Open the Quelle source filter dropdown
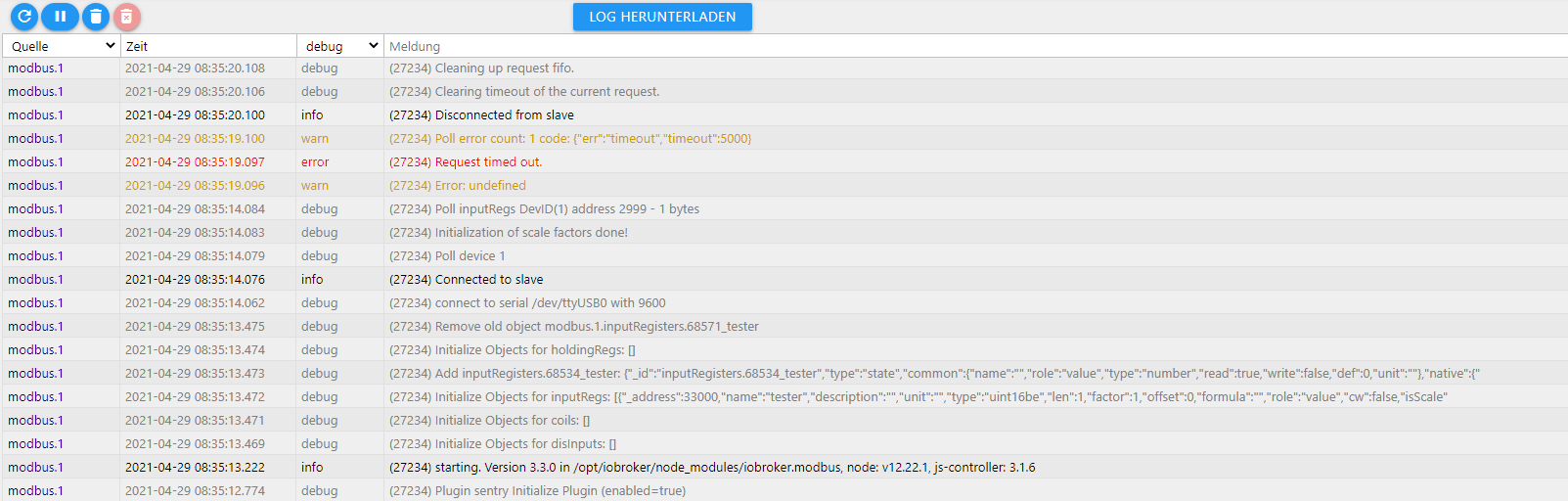Image resolution: width=1568 pixels, height=501 pixels. click(x=62, y=46)
